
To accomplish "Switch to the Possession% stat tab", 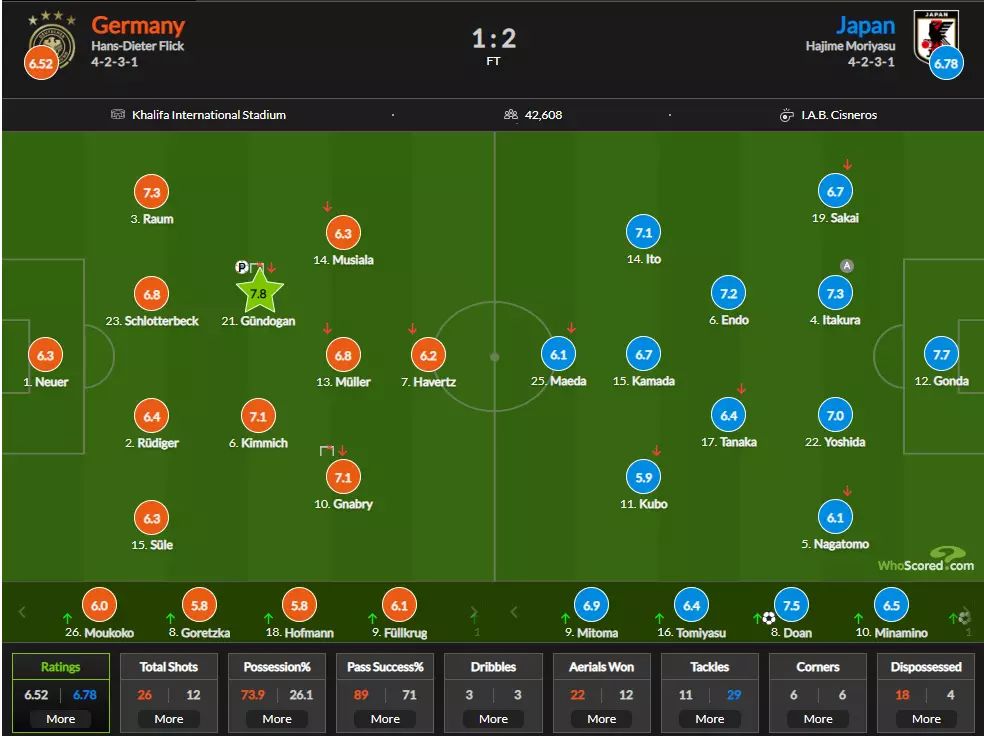I will pyautogui.click(x=277, y=667).
